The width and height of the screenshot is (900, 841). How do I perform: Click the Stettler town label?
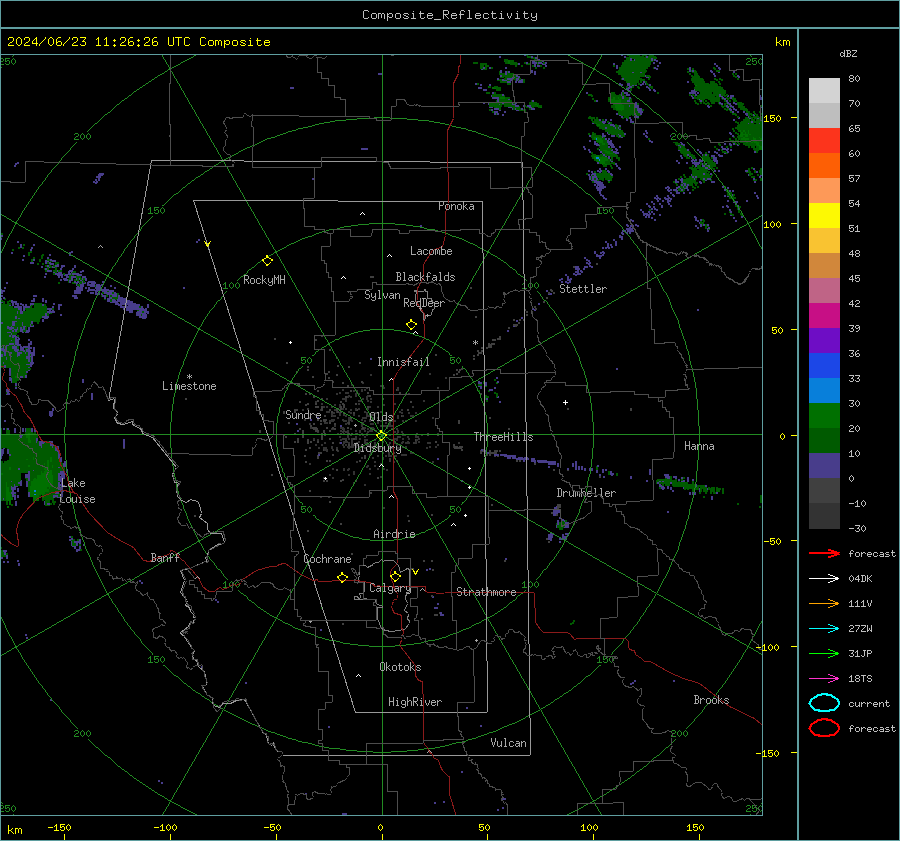583,289
